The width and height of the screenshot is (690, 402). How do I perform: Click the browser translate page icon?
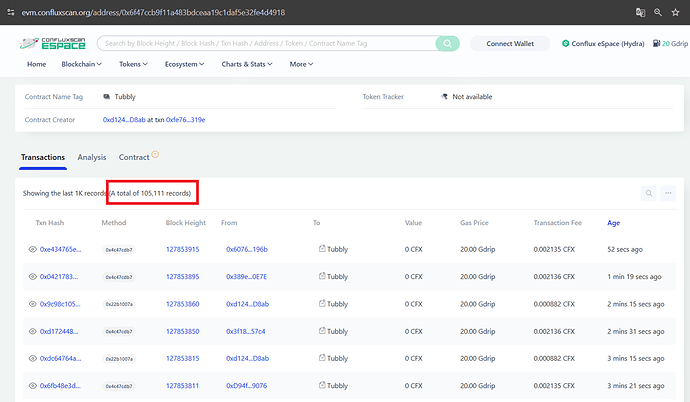coord(640,12)
